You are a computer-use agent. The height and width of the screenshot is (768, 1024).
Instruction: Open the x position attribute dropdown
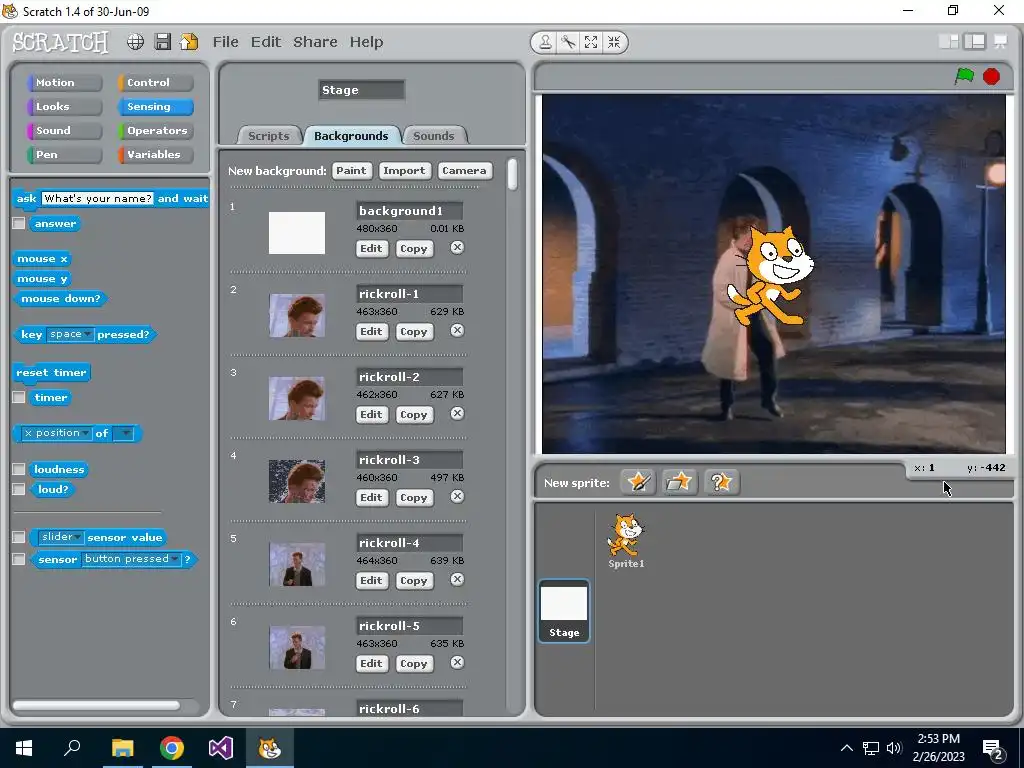[x=57, y=433]
